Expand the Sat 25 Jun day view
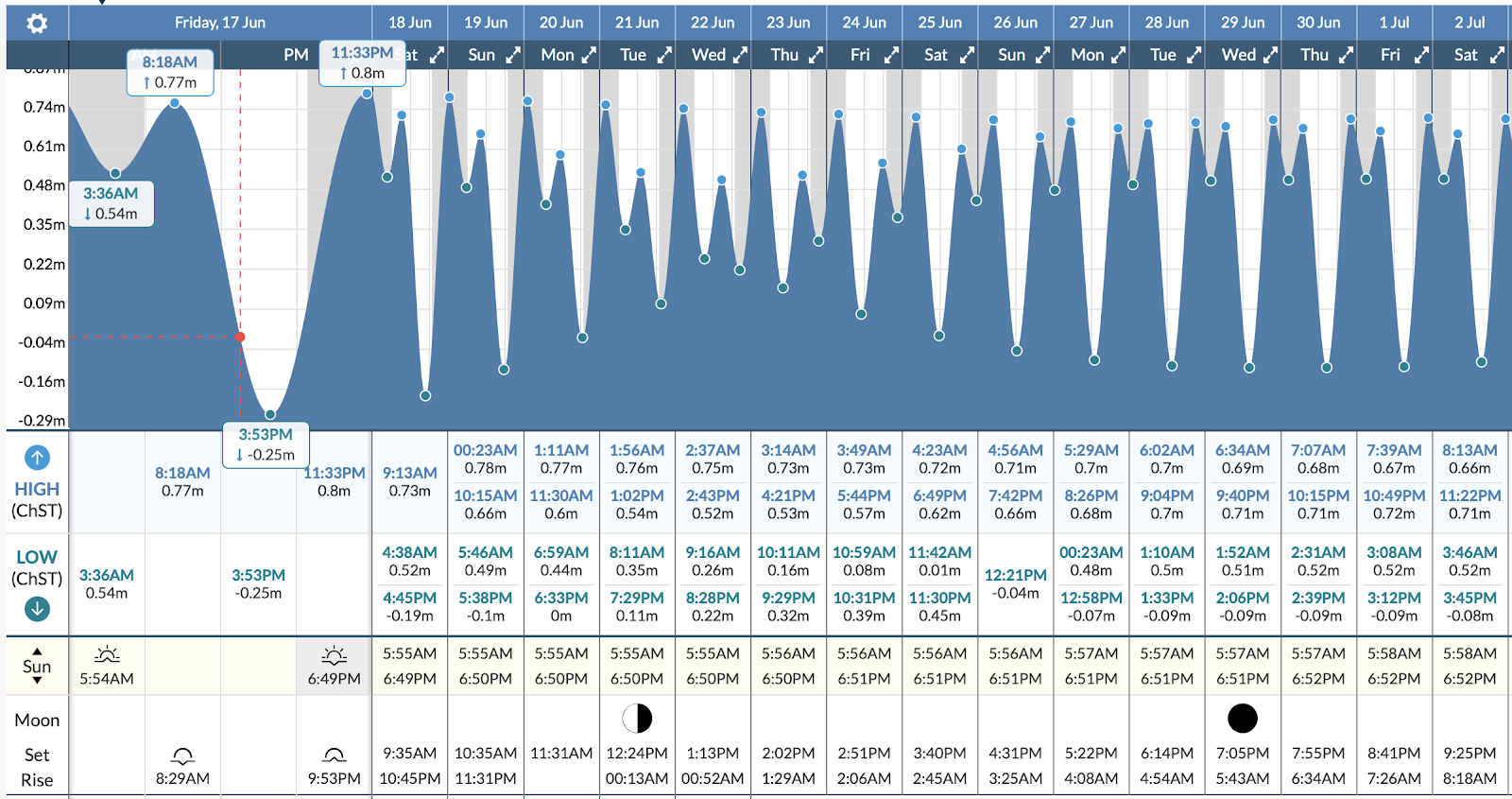Viewport: 1512px width, 799px height. point(967,55)
